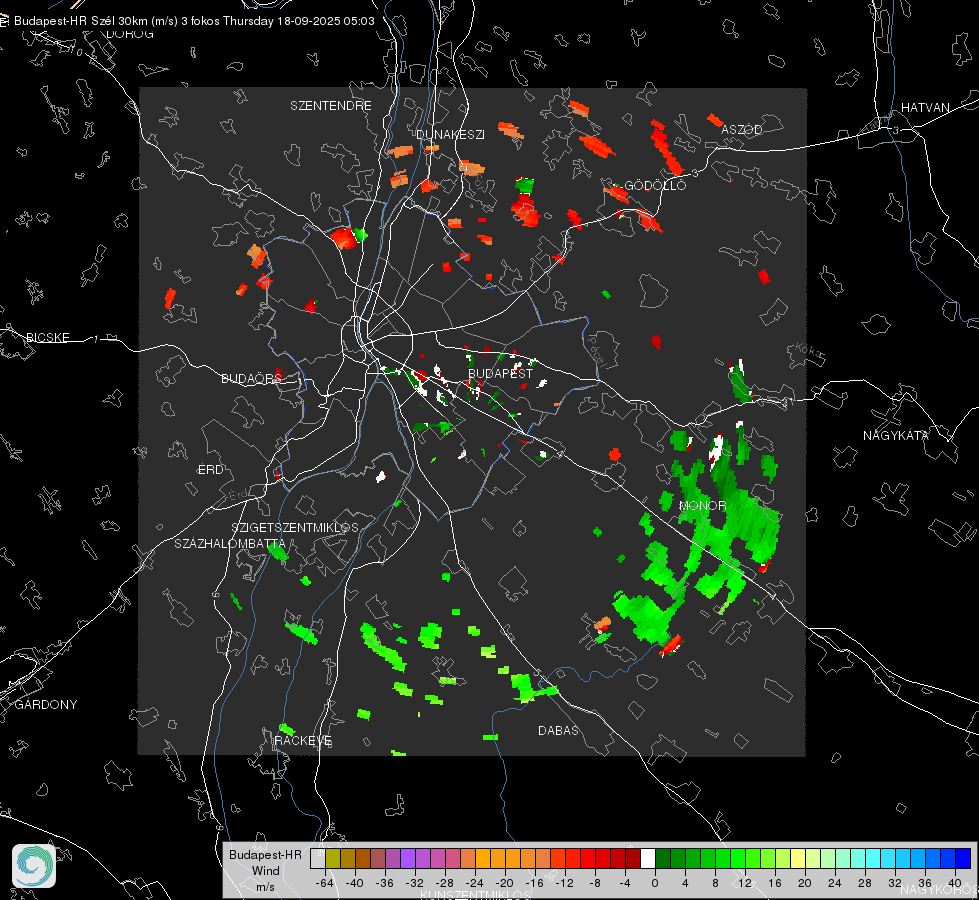Pick the light gray swatch at legend's left end

click(x=318, y=858)
